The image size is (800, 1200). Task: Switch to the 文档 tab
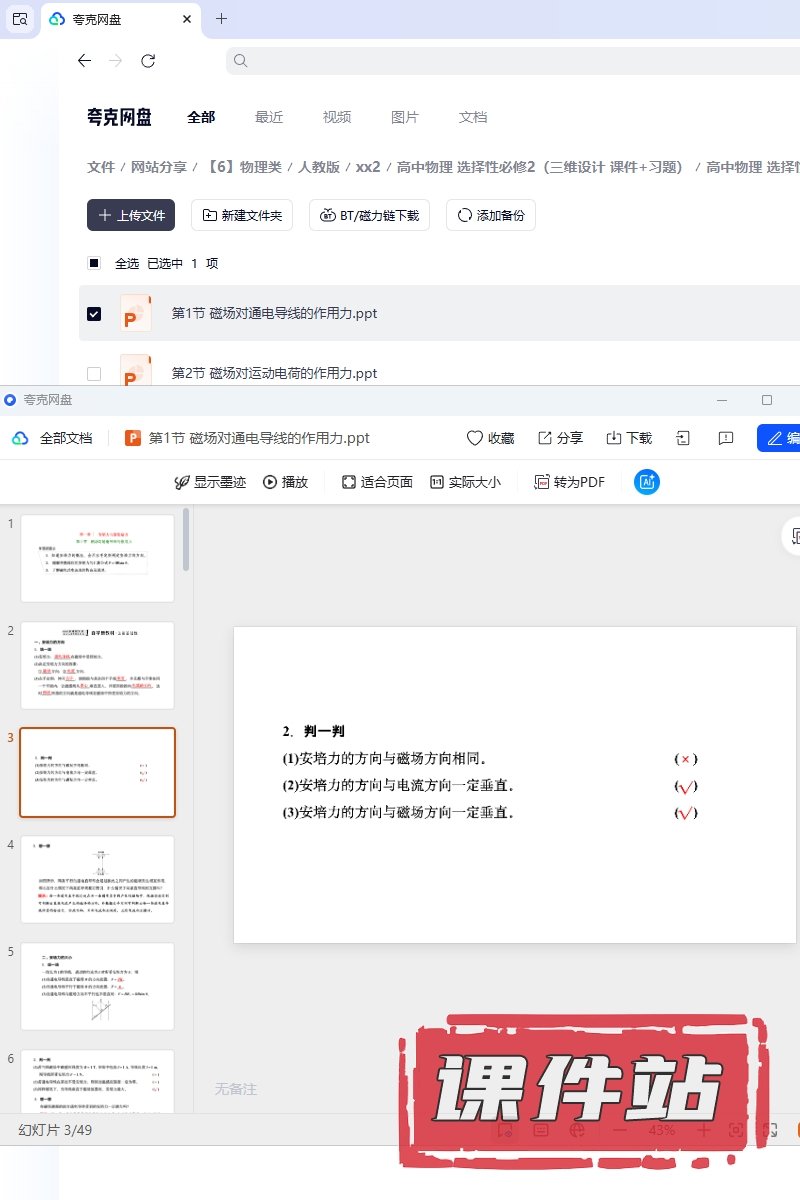[473, 117]
